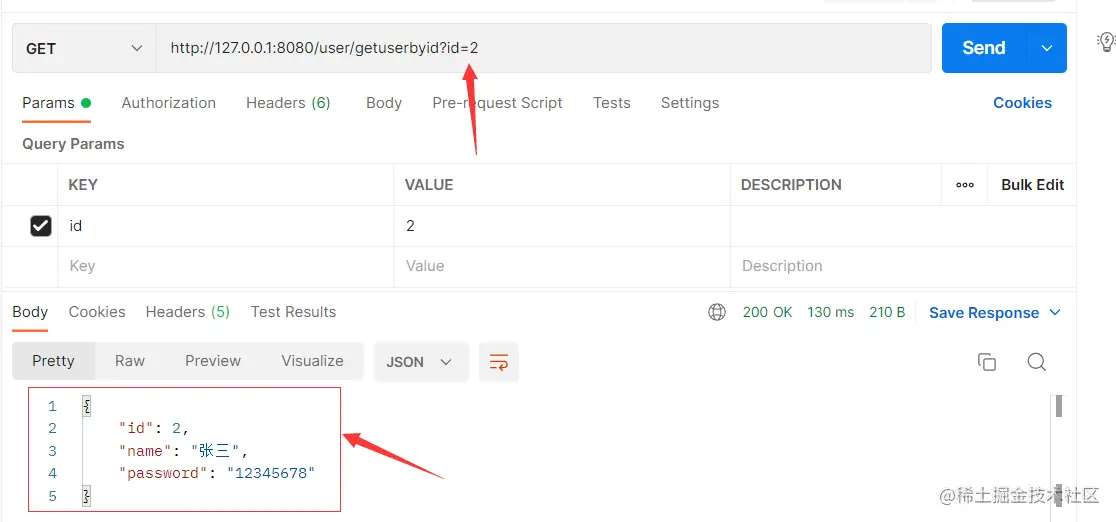
Task: Select the Preview view
Action: pos(213,361)
